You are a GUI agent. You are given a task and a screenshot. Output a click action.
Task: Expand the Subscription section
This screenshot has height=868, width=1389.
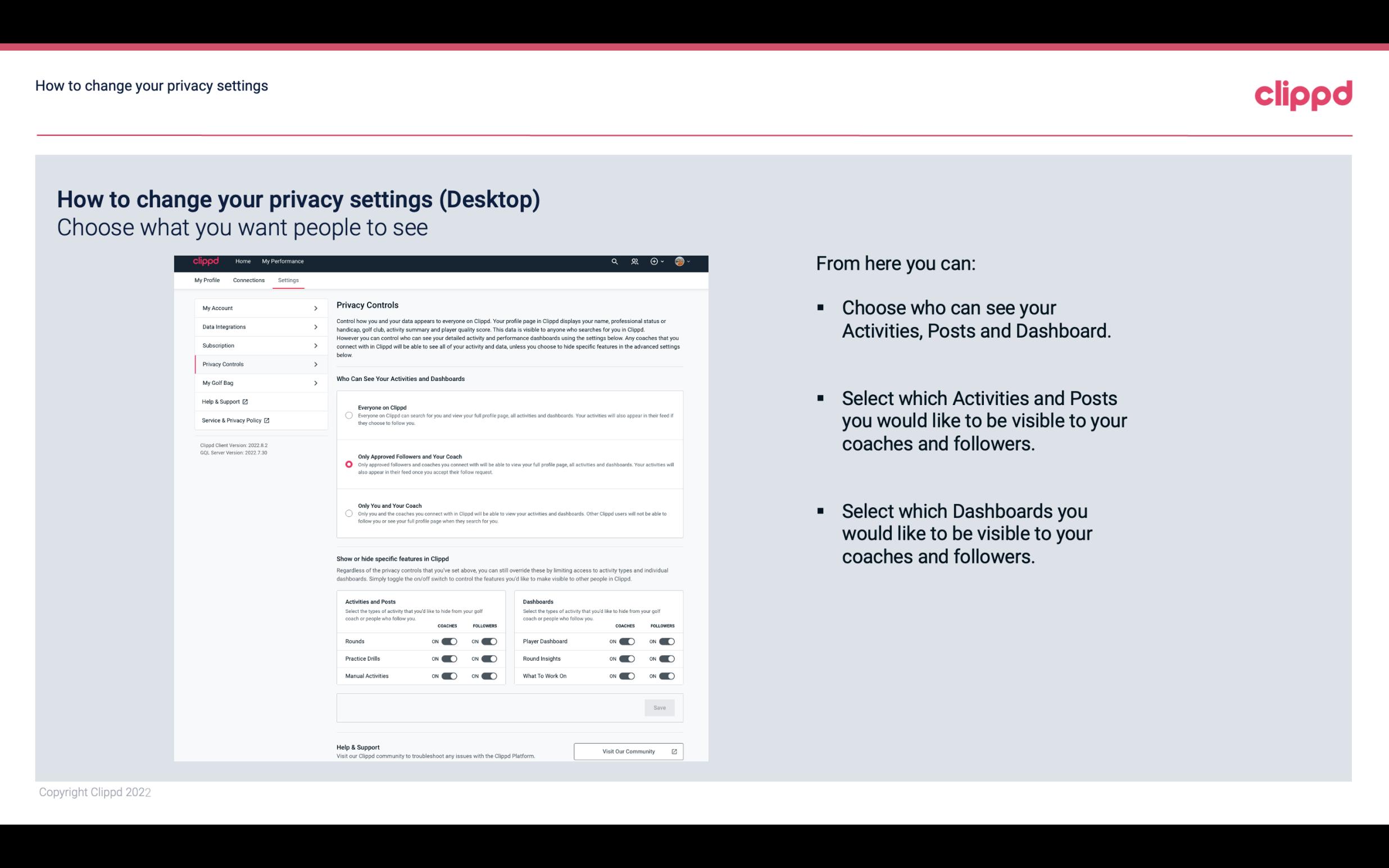[x=257, y=345]
